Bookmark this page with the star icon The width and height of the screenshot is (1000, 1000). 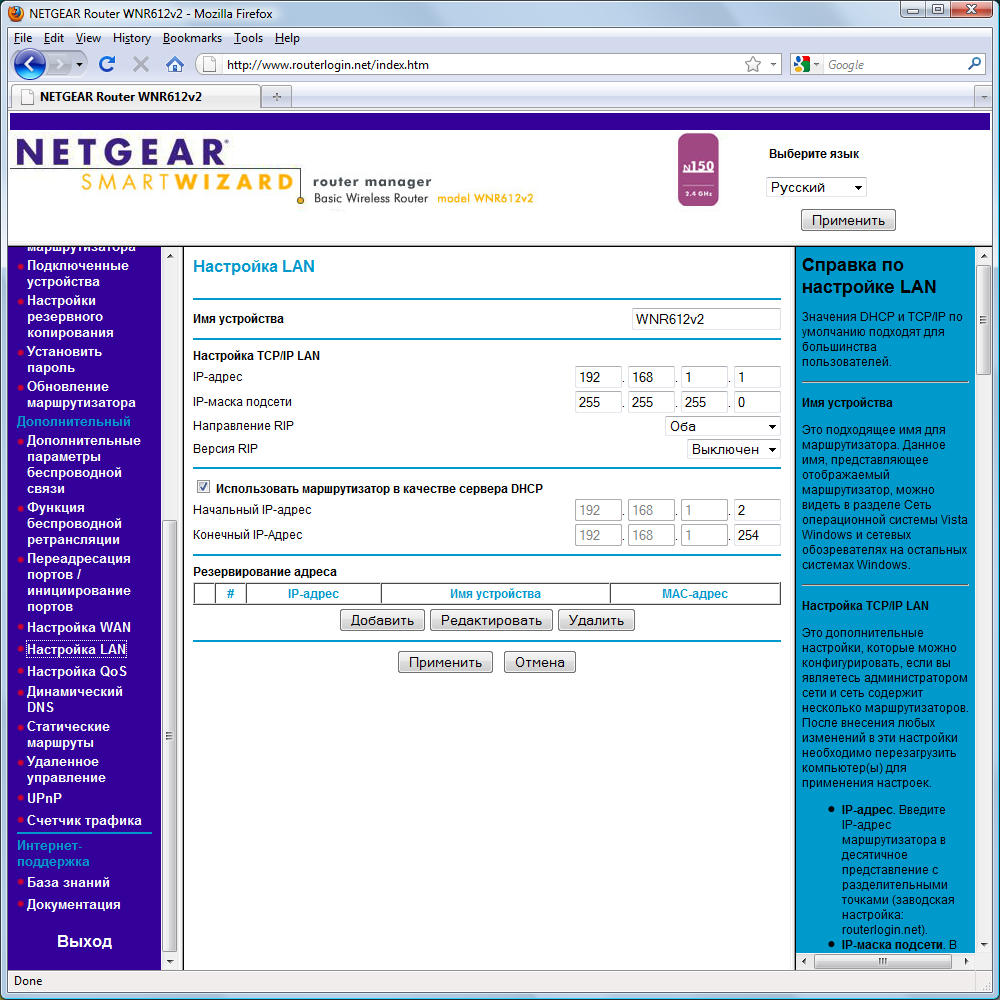click(753, 64)
